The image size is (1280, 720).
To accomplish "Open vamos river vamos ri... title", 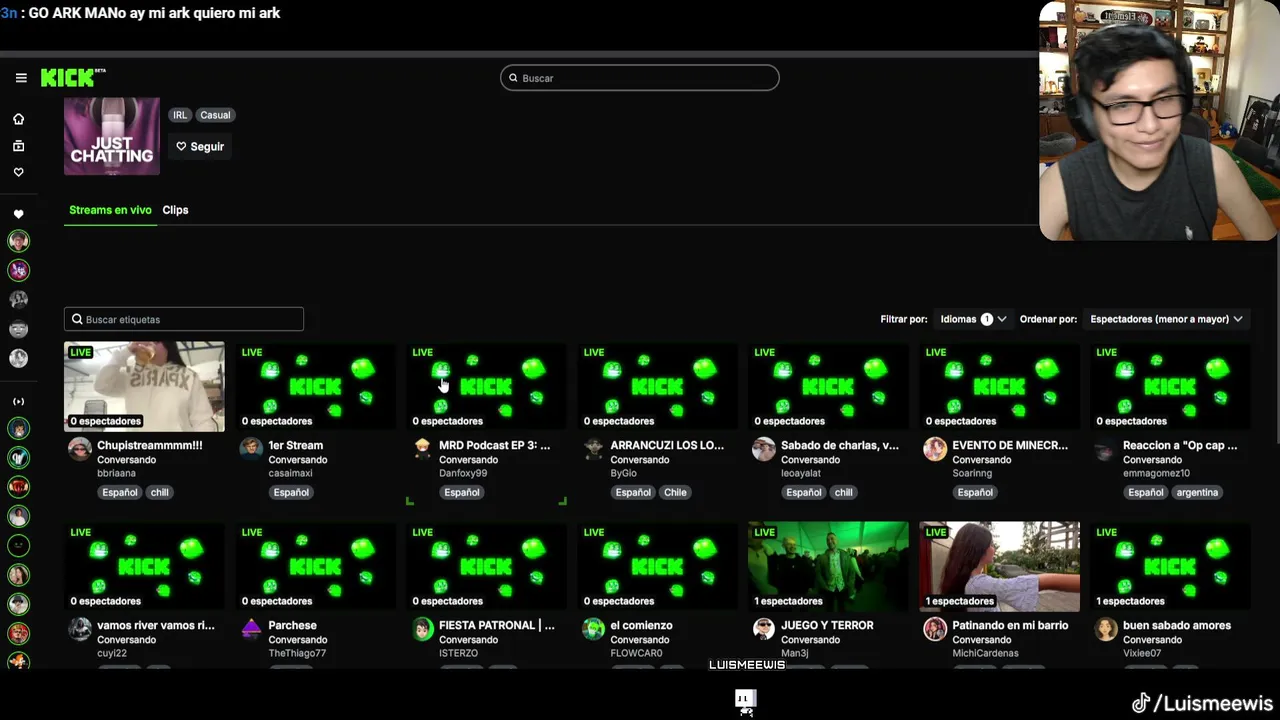I will (x=156, y=625).
